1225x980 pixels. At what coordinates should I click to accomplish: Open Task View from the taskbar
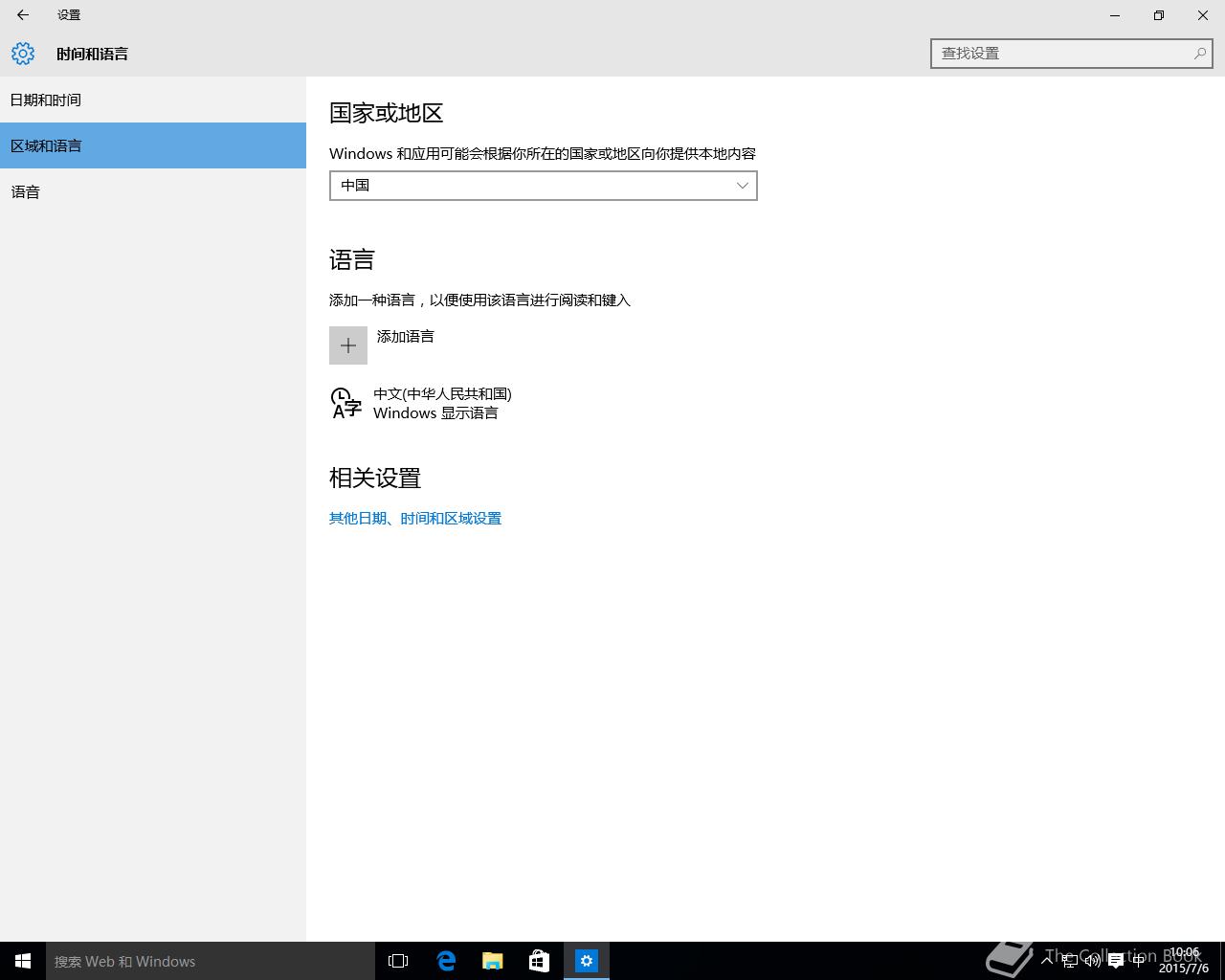click(x=398, y=961)
